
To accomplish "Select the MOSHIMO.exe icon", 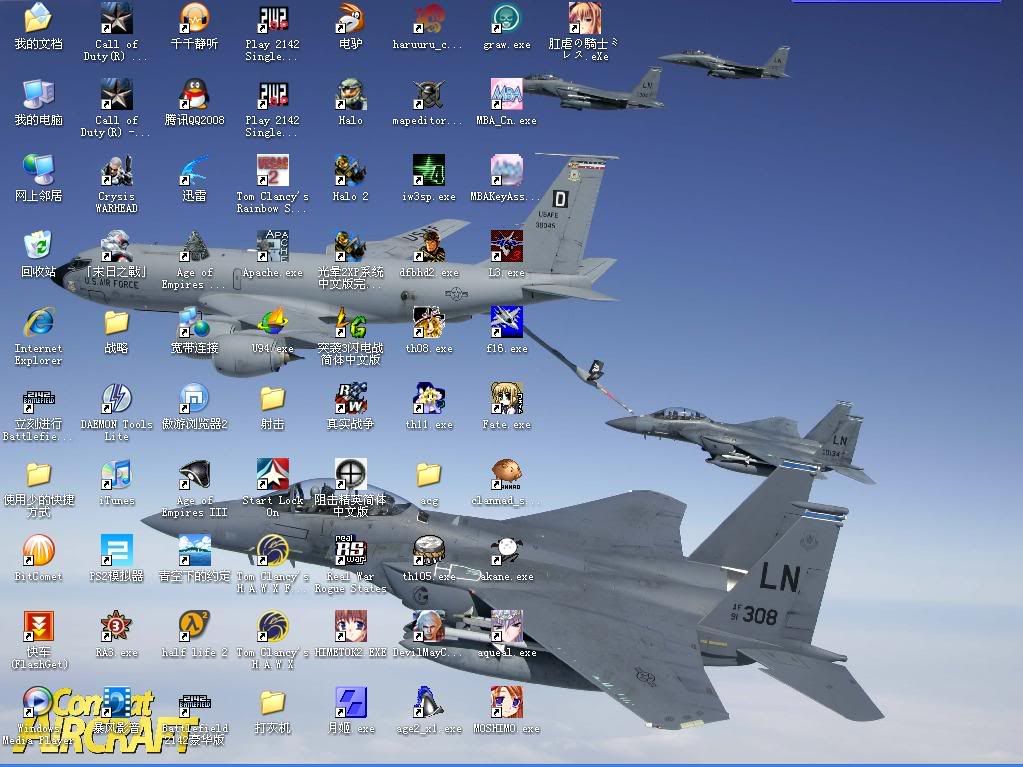I will (x=507, y=702).
